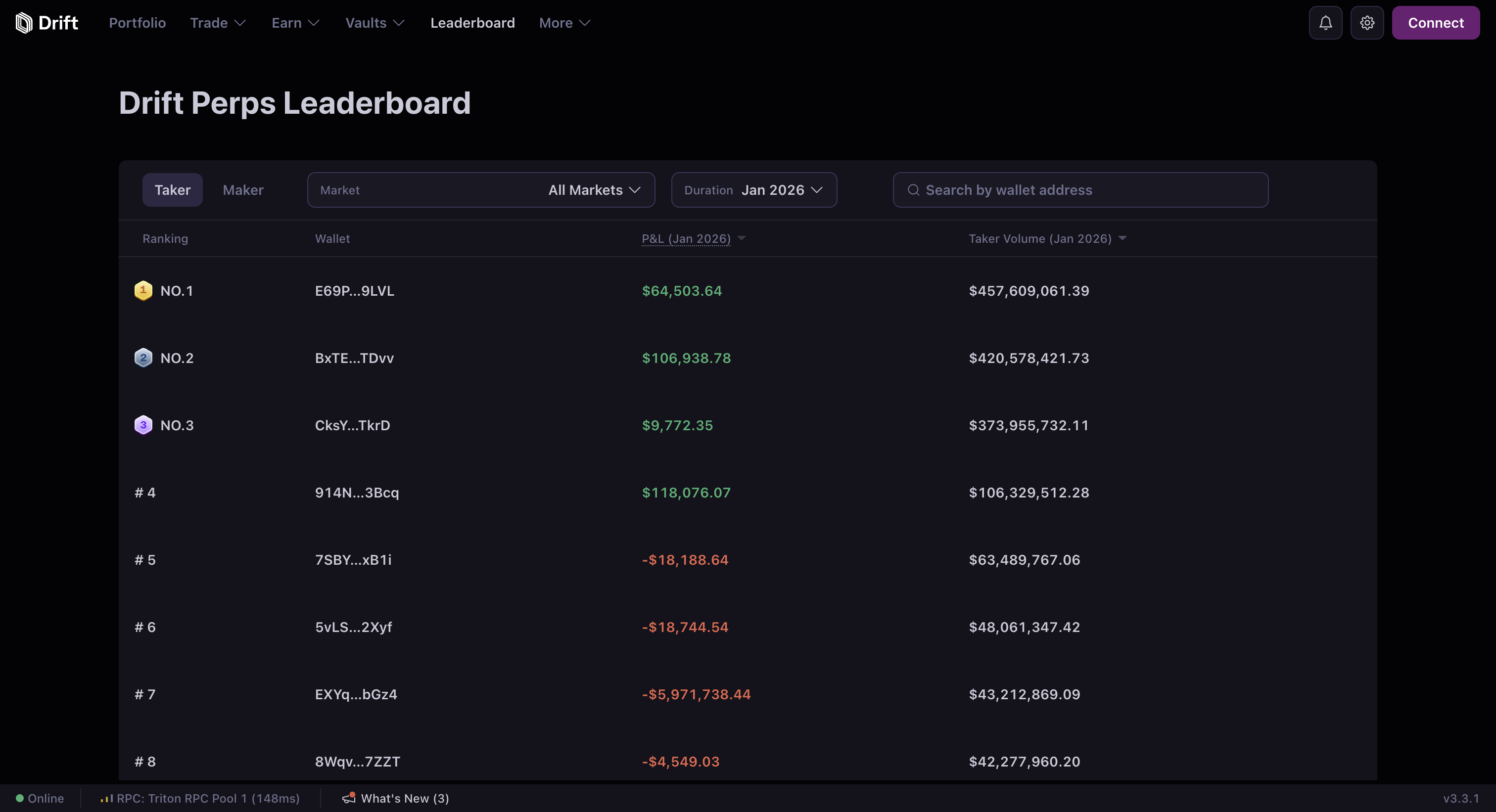The width and height of the screenshot is (1496, 812).
Task: Open wallet E69P...9LVL row
Action: (x=354, y=290)
